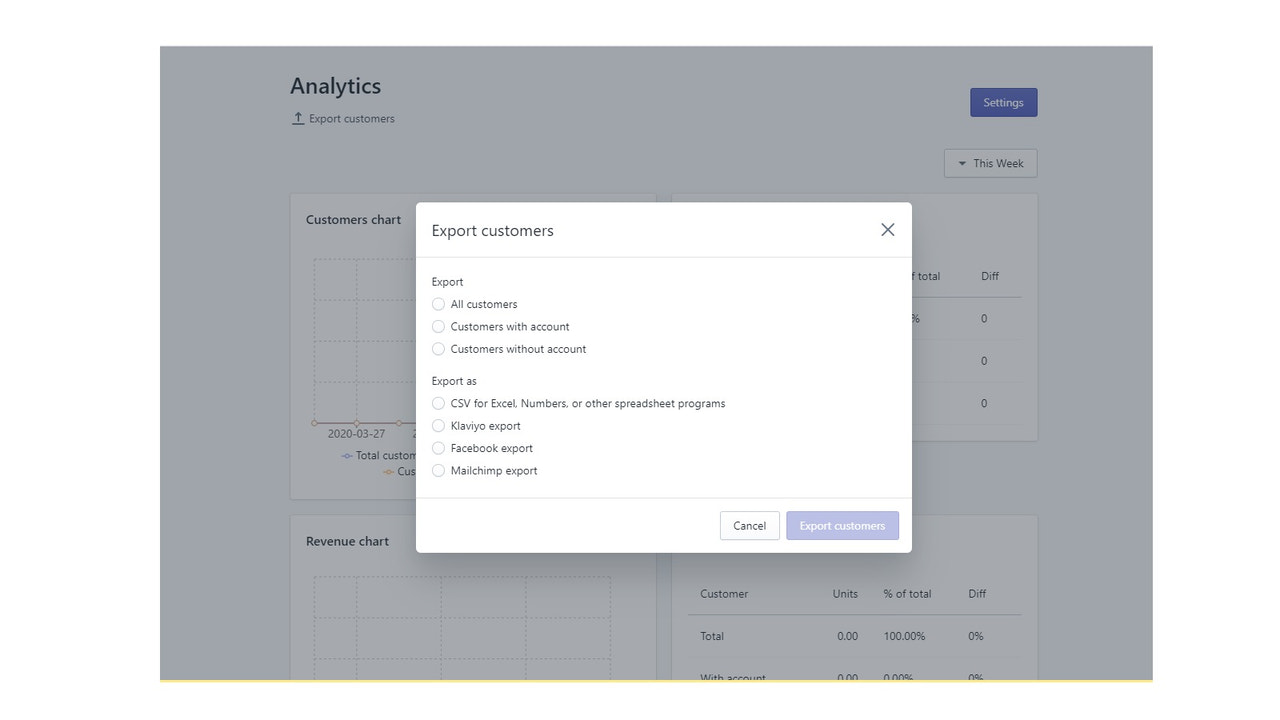The image size is (1280, 720).
Task: Toggle the Total customers legend entry
Action: coord(378,455)
